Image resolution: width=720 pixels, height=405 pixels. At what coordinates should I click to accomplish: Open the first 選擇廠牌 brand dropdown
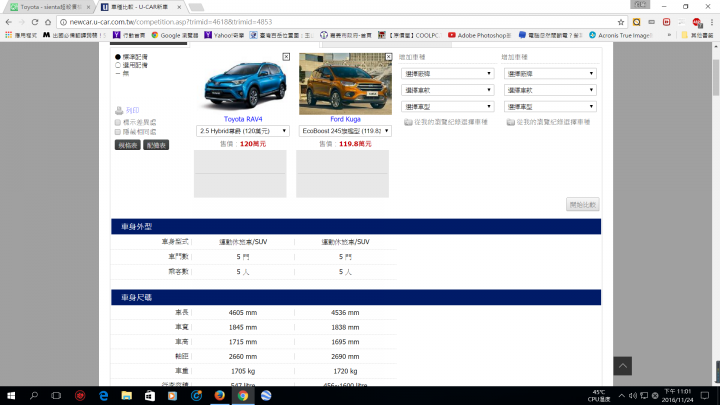point(446,73)
